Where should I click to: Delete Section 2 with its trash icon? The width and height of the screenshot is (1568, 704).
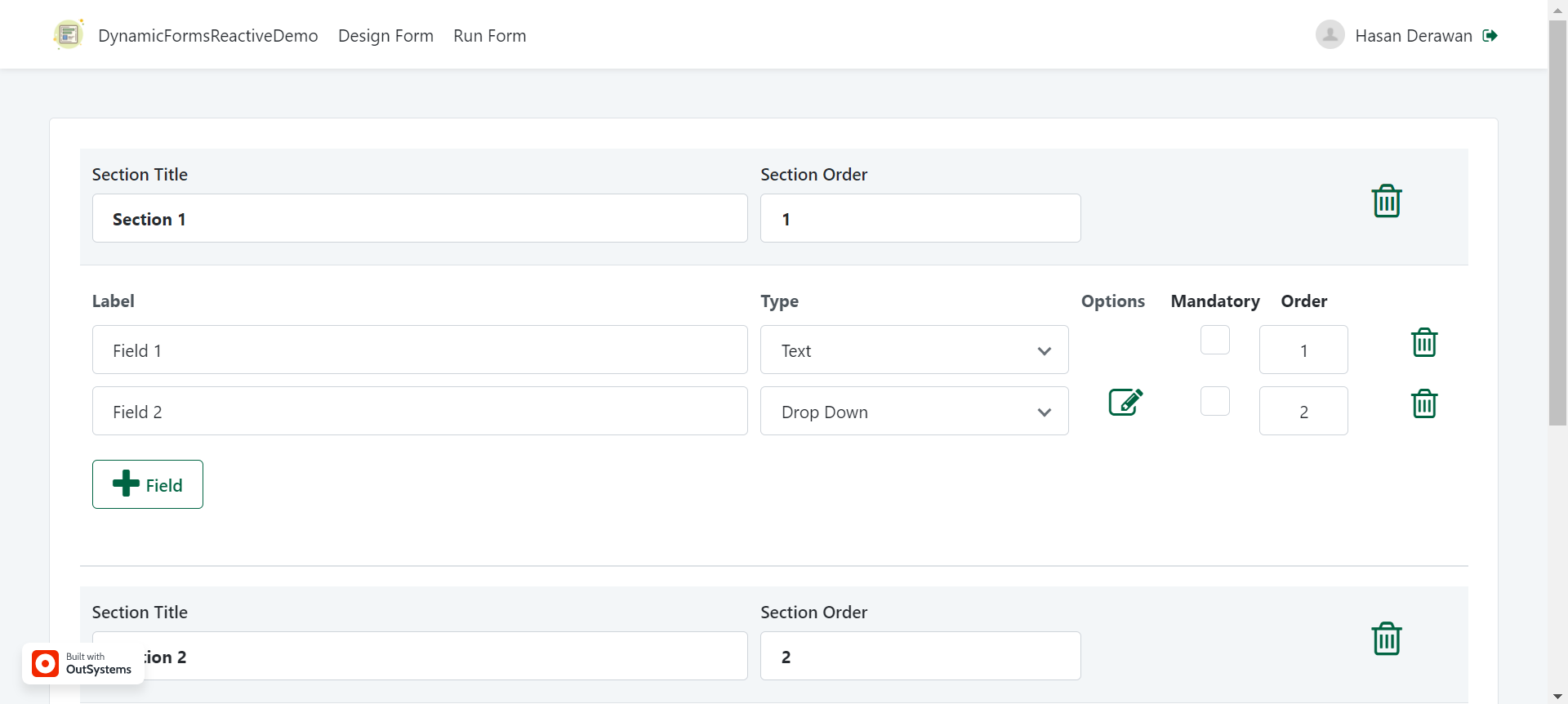click(1387, 639)
